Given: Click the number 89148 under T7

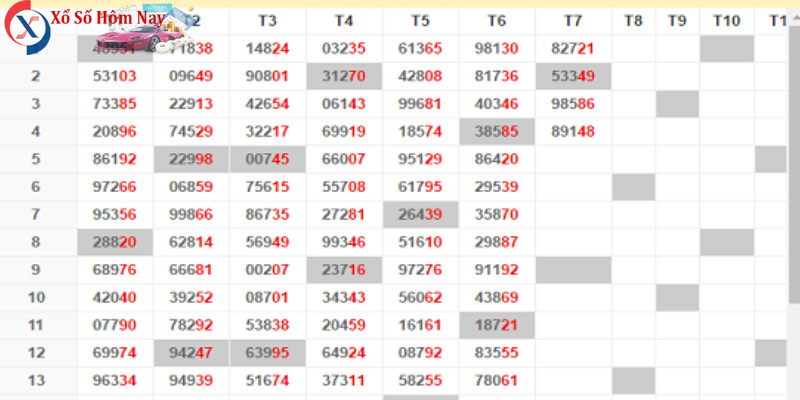Looking at the screenshot, I should 572,130.
